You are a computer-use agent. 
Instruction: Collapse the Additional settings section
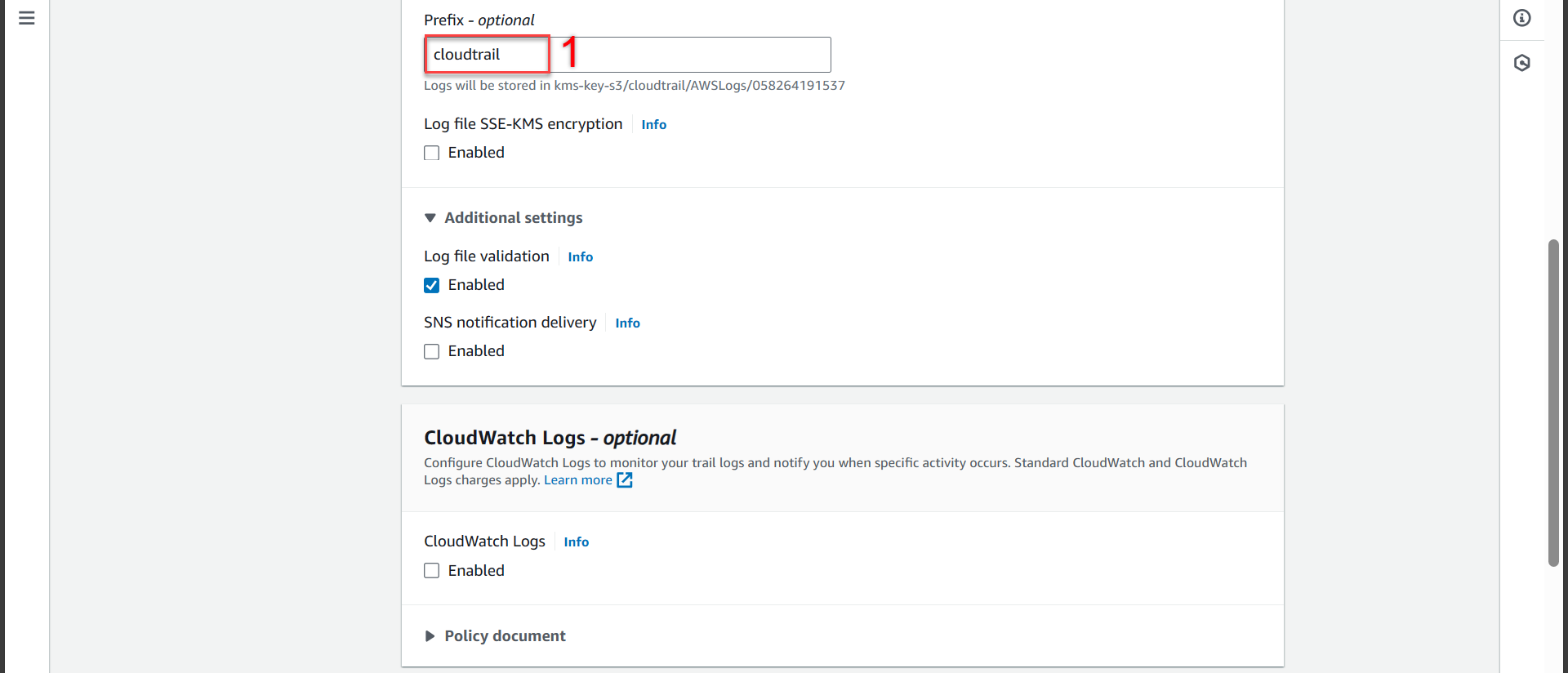pyautogui.click(x=430, y=218)
